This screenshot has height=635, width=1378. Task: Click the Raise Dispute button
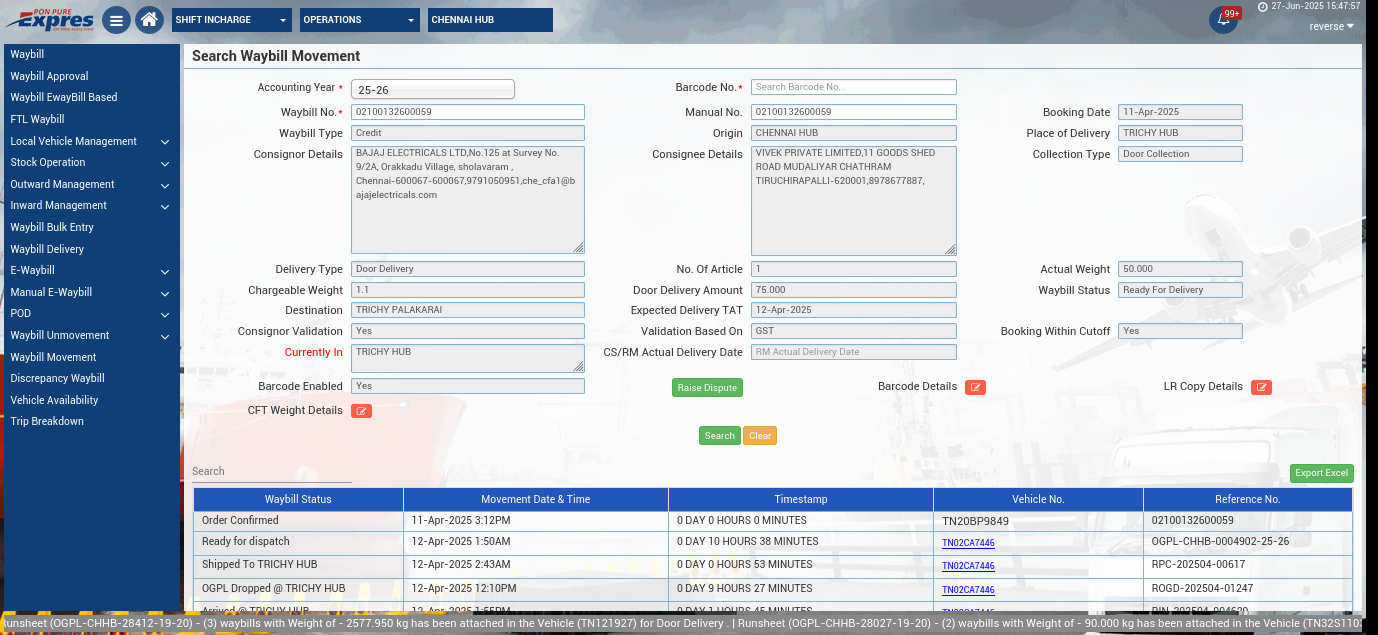(x=707, y=387)
